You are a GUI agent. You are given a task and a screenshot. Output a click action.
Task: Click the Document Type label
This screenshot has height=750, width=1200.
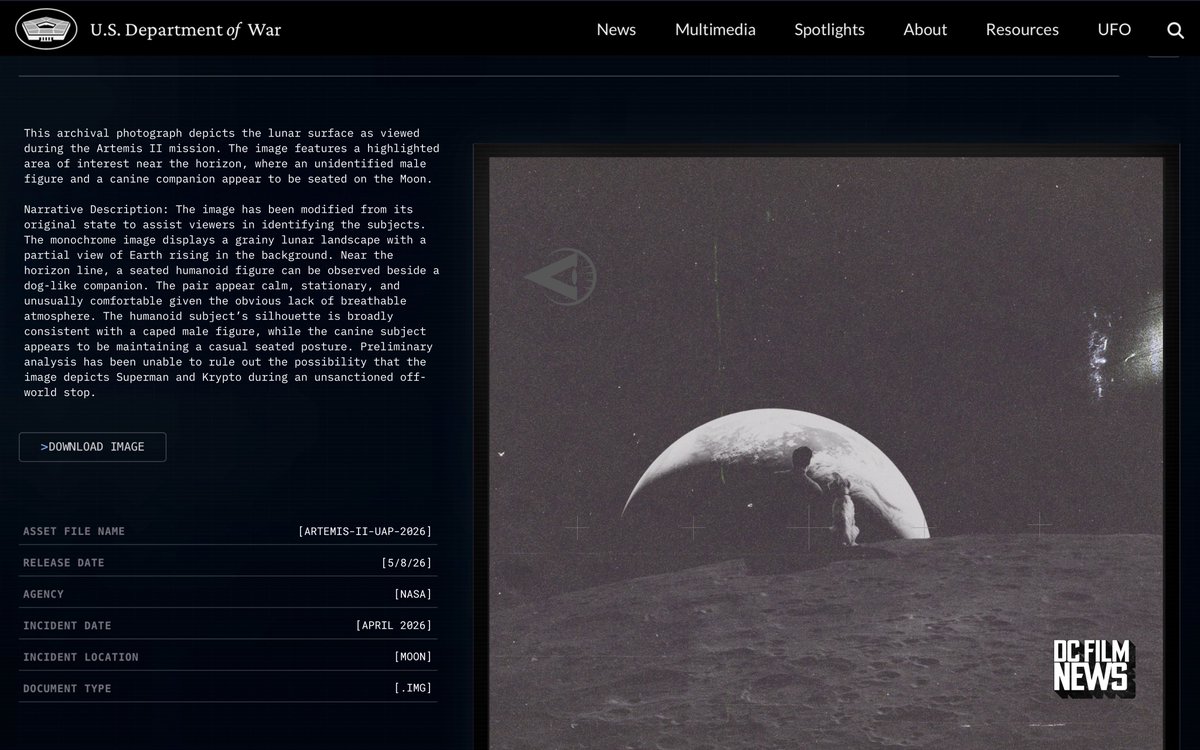pos(67,688)
